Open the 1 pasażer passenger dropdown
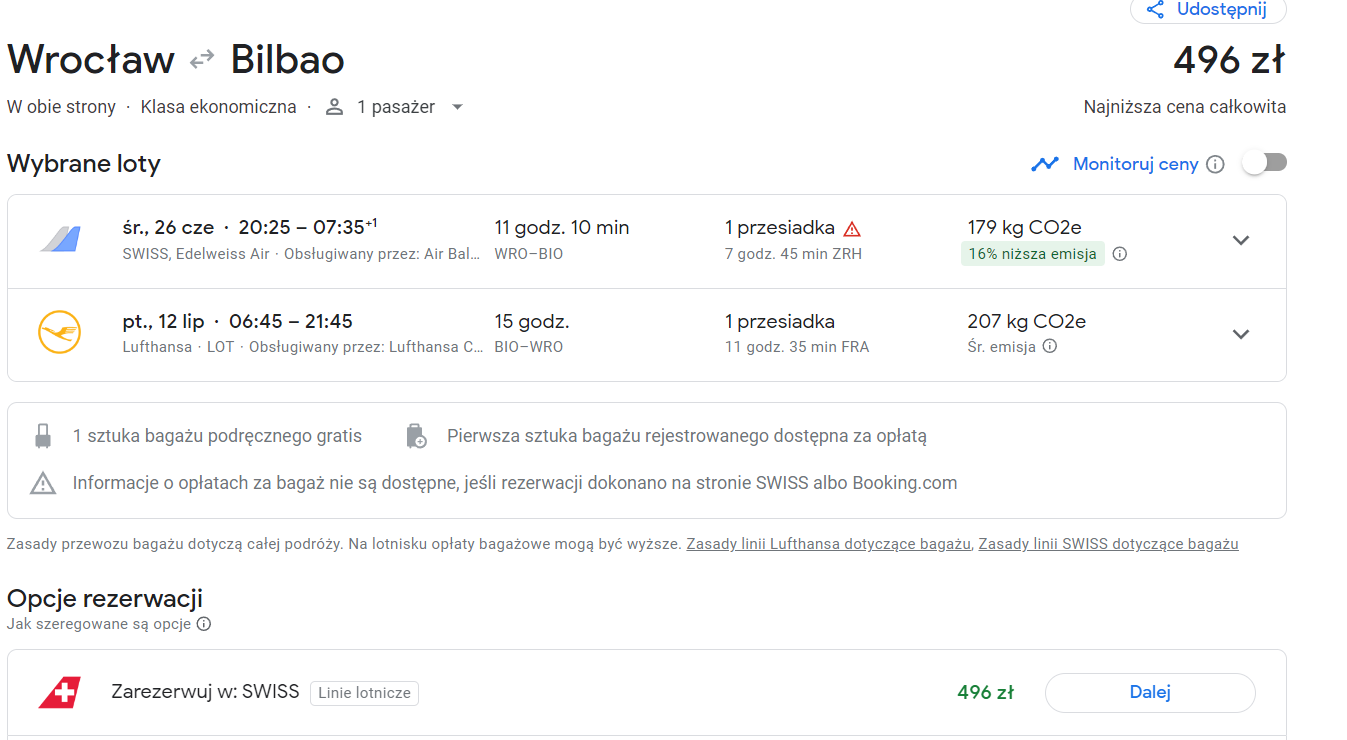The image size is (1347, 740). [x=395, y=107]
